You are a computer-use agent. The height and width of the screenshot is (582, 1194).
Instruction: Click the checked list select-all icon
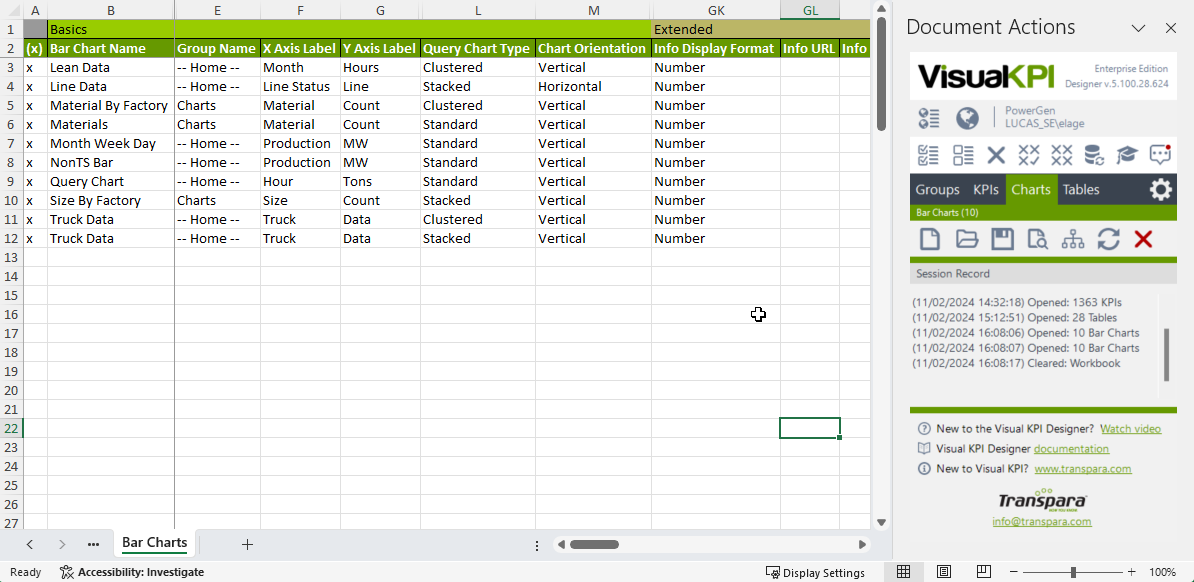tap(929, 155)
